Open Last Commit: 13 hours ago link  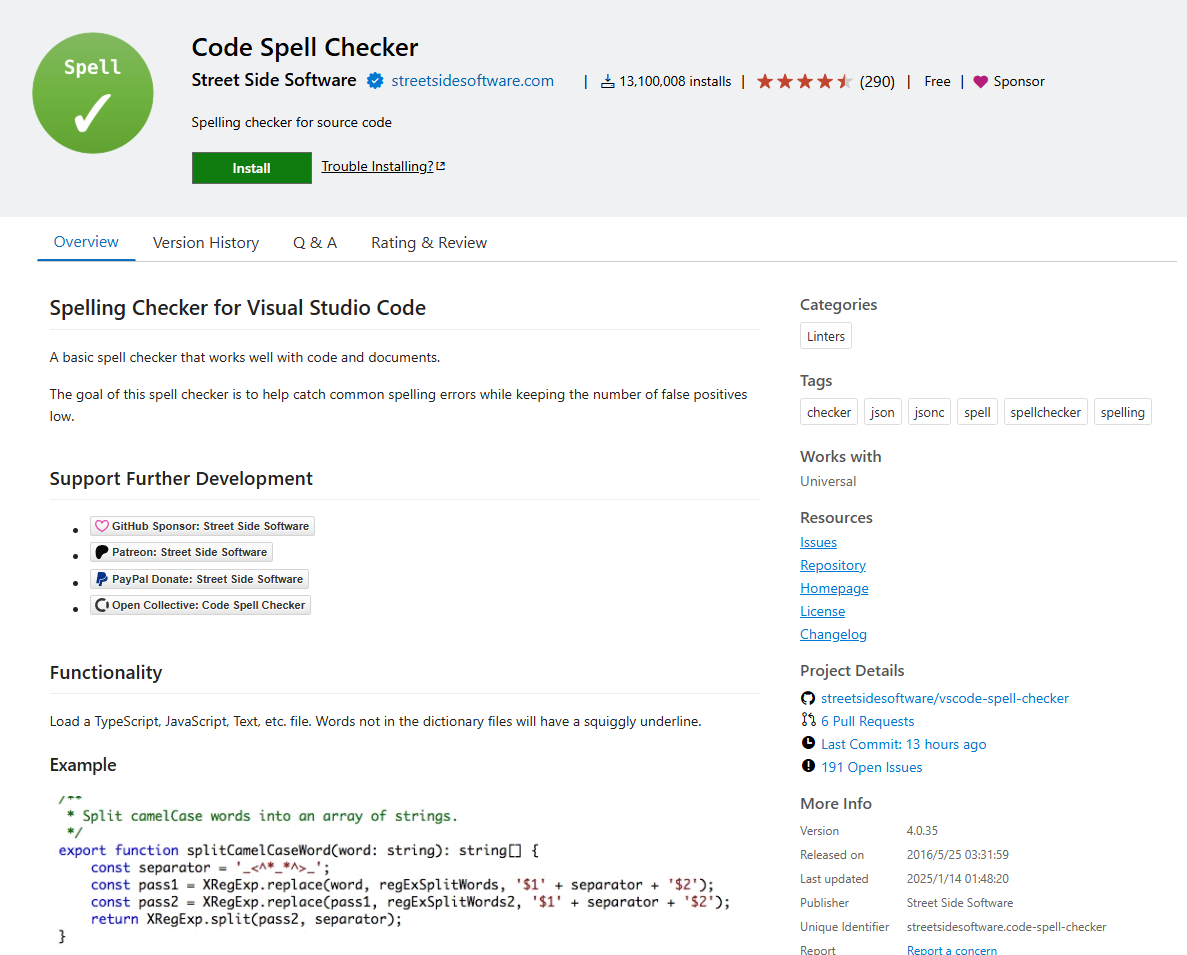tap(904, 745)
